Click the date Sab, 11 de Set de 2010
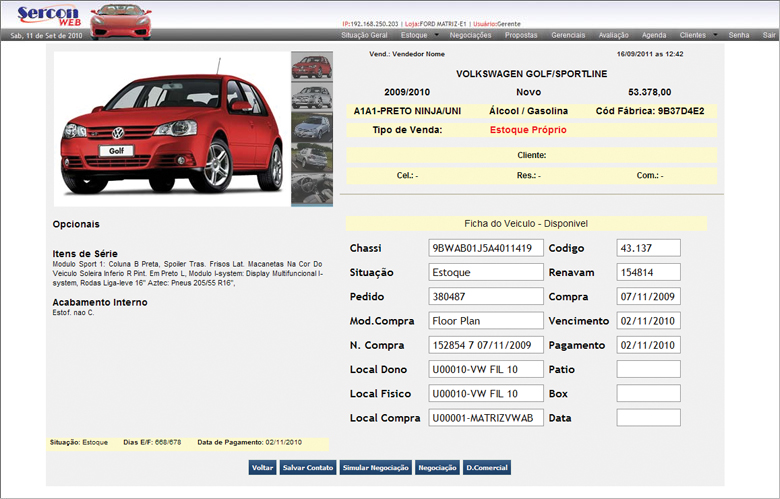 (x=46, y=36)
